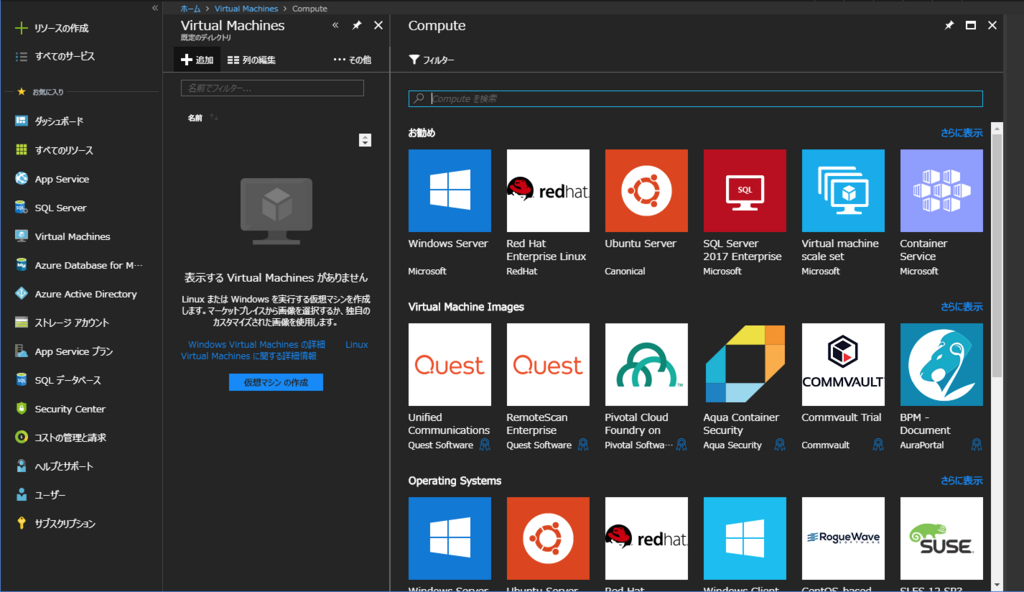Collapse the Virtual Machines blade chevron

[x=335, y=25]
